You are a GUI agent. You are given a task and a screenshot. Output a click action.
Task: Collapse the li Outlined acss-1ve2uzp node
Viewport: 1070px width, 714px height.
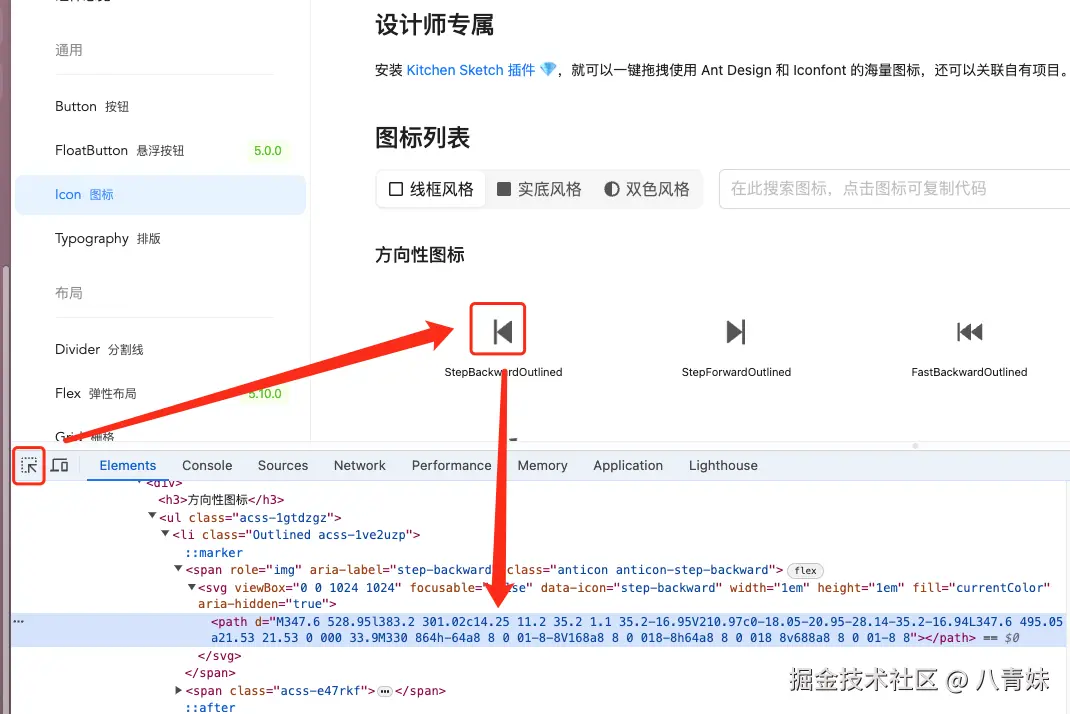pyautogui.click(x=165, y=534)
